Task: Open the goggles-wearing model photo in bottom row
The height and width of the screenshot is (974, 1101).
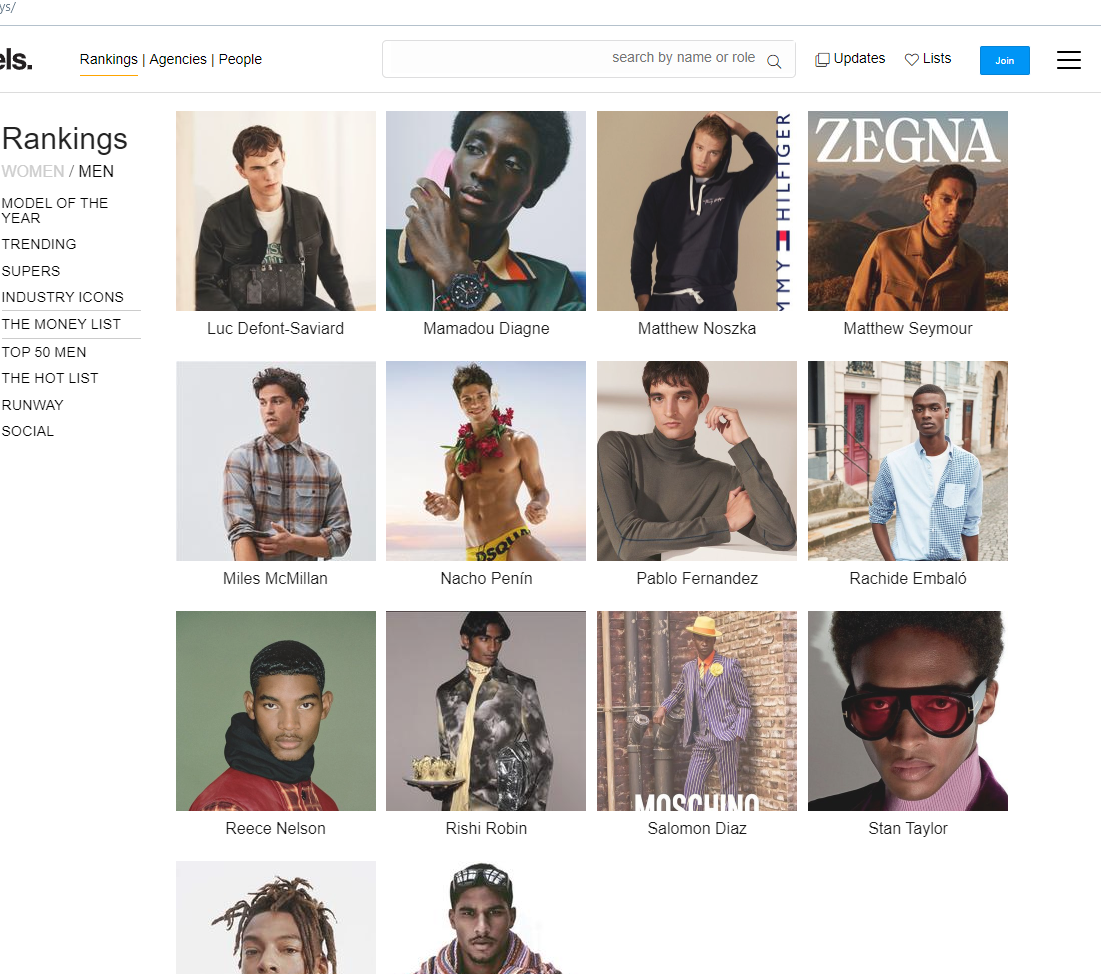Action: [486, 917]
